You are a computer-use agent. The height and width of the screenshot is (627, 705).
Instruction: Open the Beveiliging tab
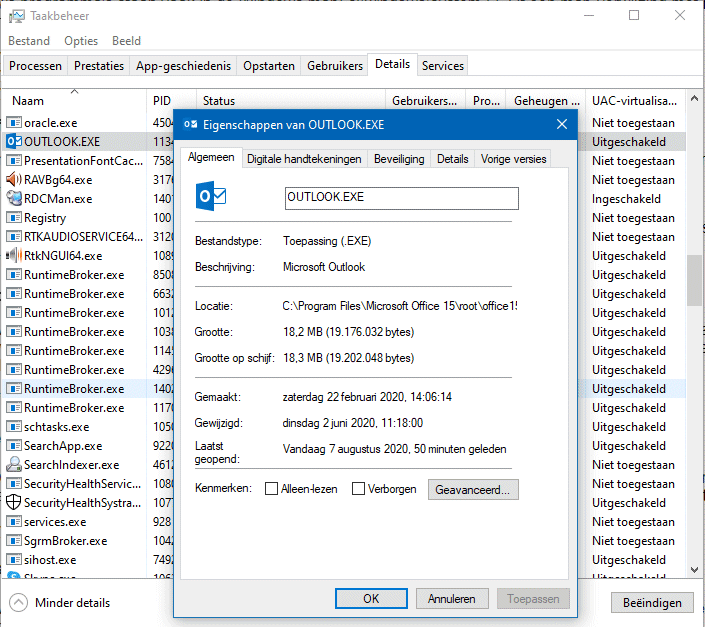tap(399, 159)
